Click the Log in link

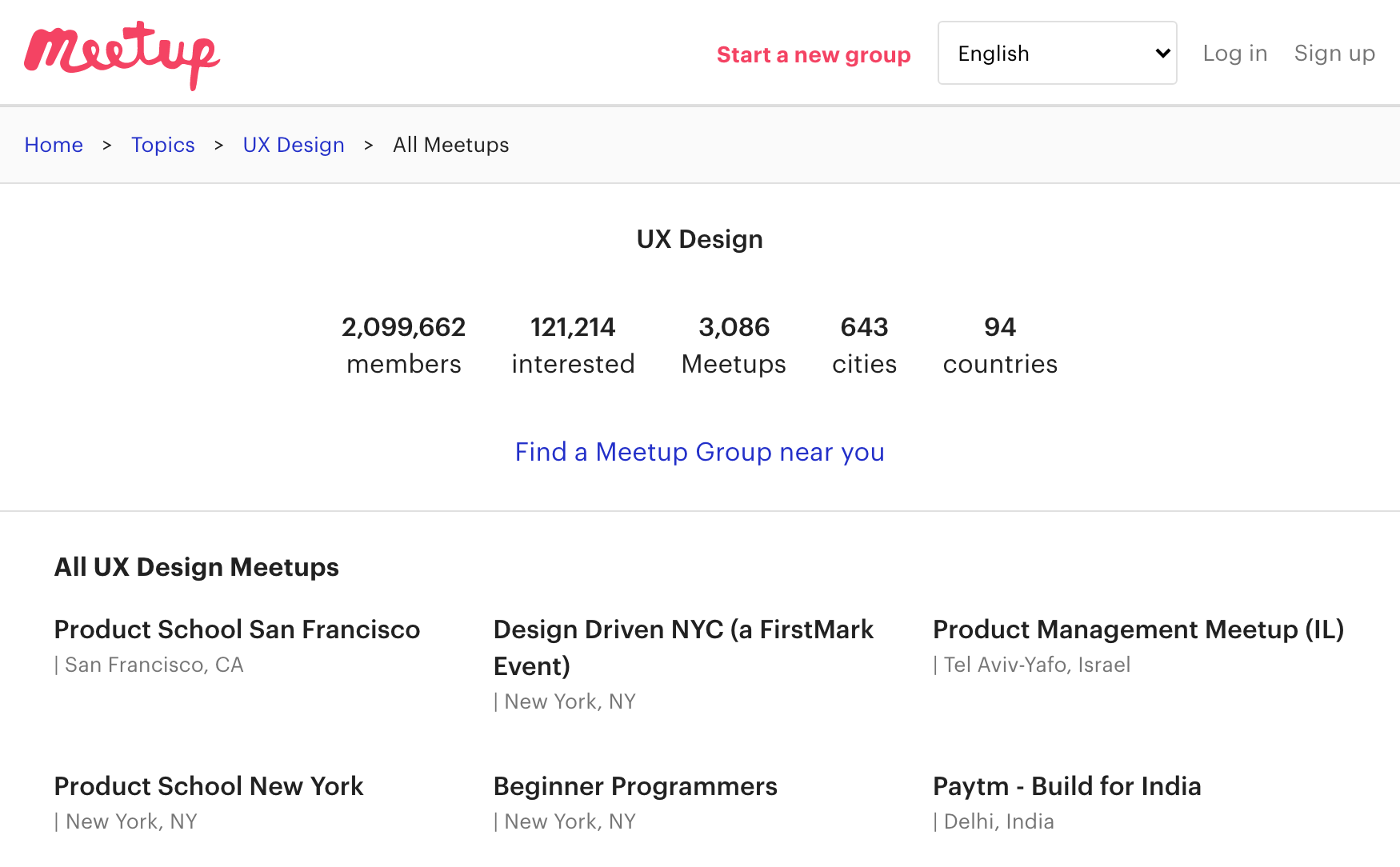tap(1234, 54)
